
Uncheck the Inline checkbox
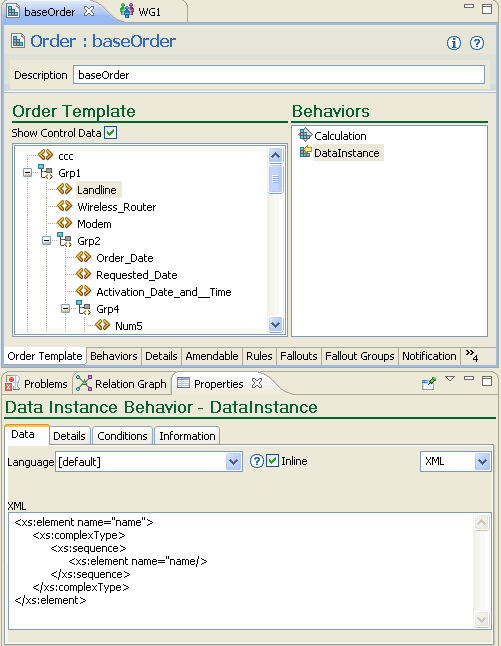(x=272, y=461)
